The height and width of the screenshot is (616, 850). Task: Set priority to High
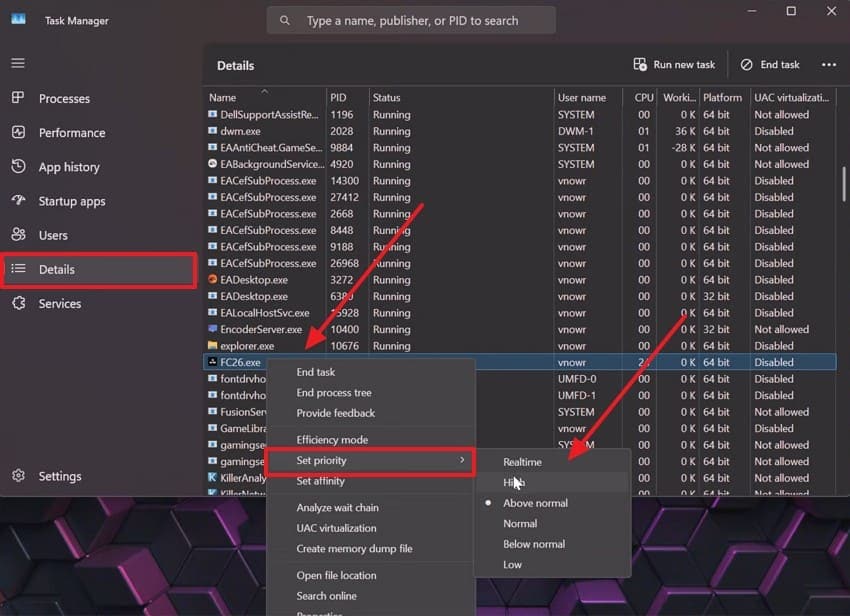point(514,483)
